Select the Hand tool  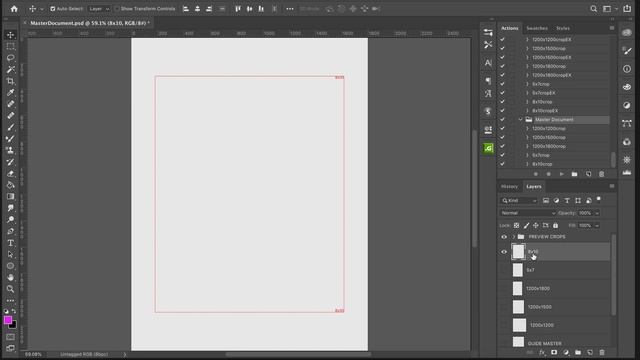coord(11,278)
